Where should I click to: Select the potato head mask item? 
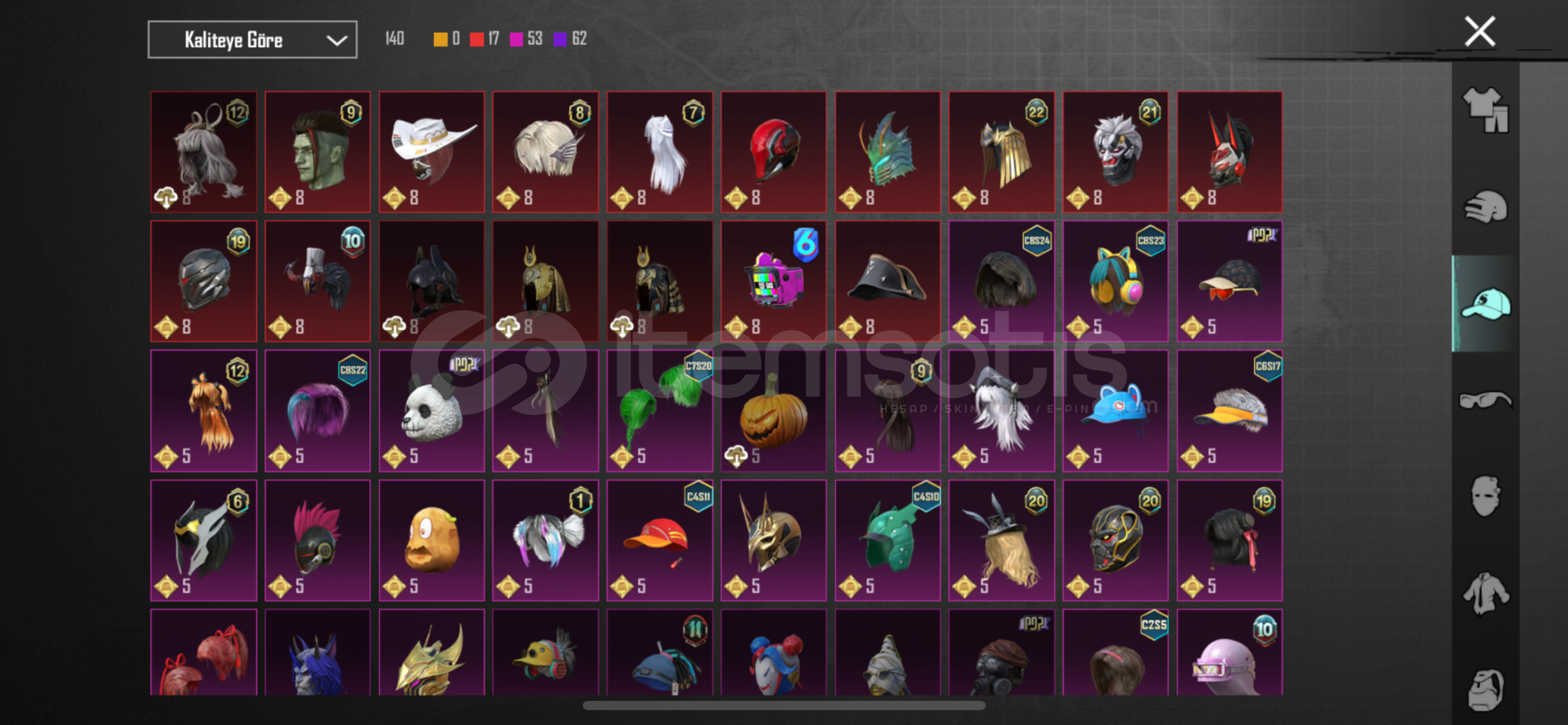point(431,540)
